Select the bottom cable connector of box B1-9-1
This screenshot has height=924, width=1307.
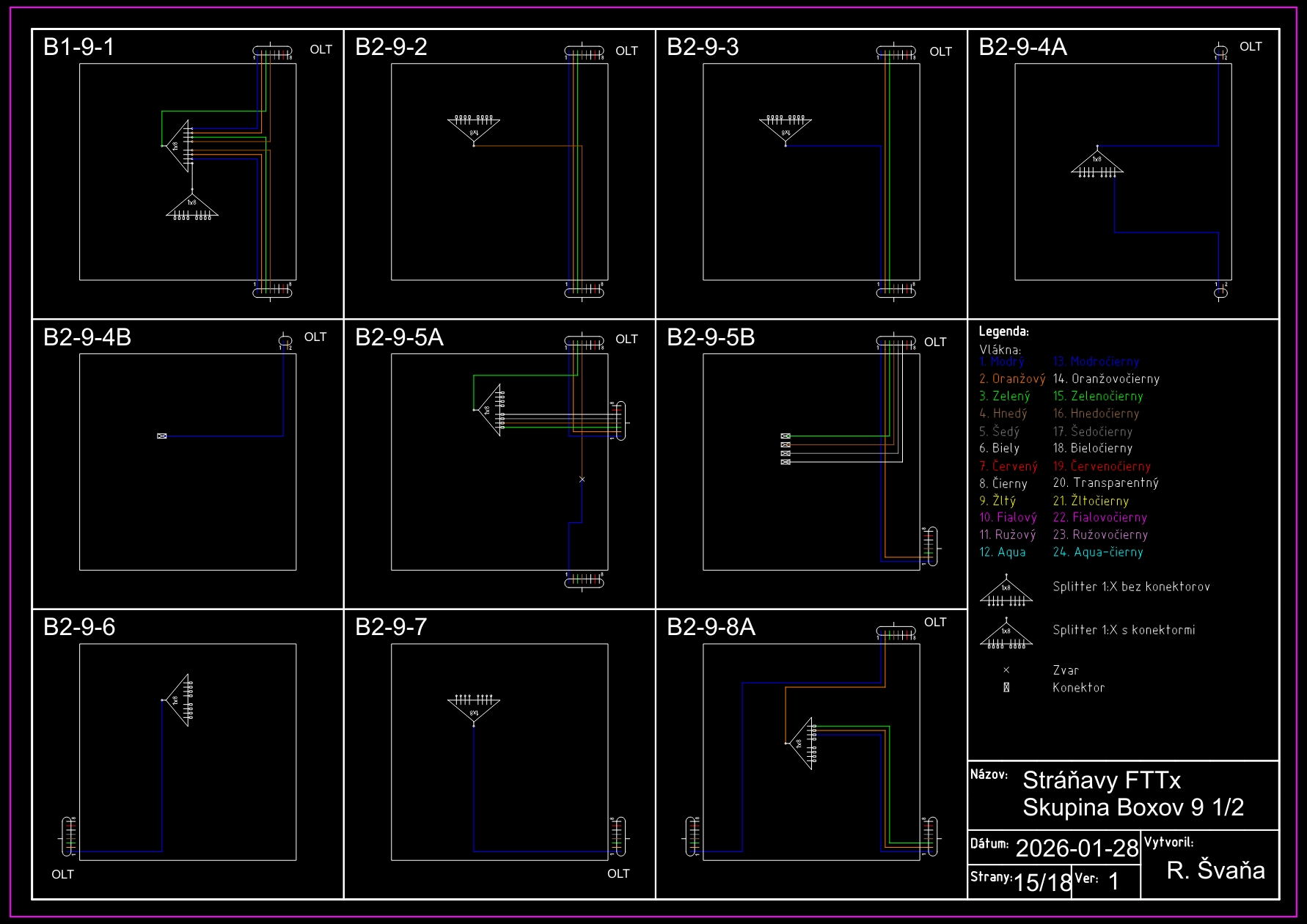click(272, 292)
